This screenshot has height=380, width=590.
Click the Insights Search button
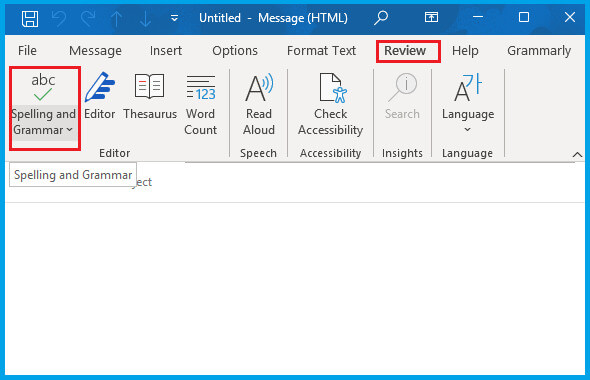tap(402, 96)
